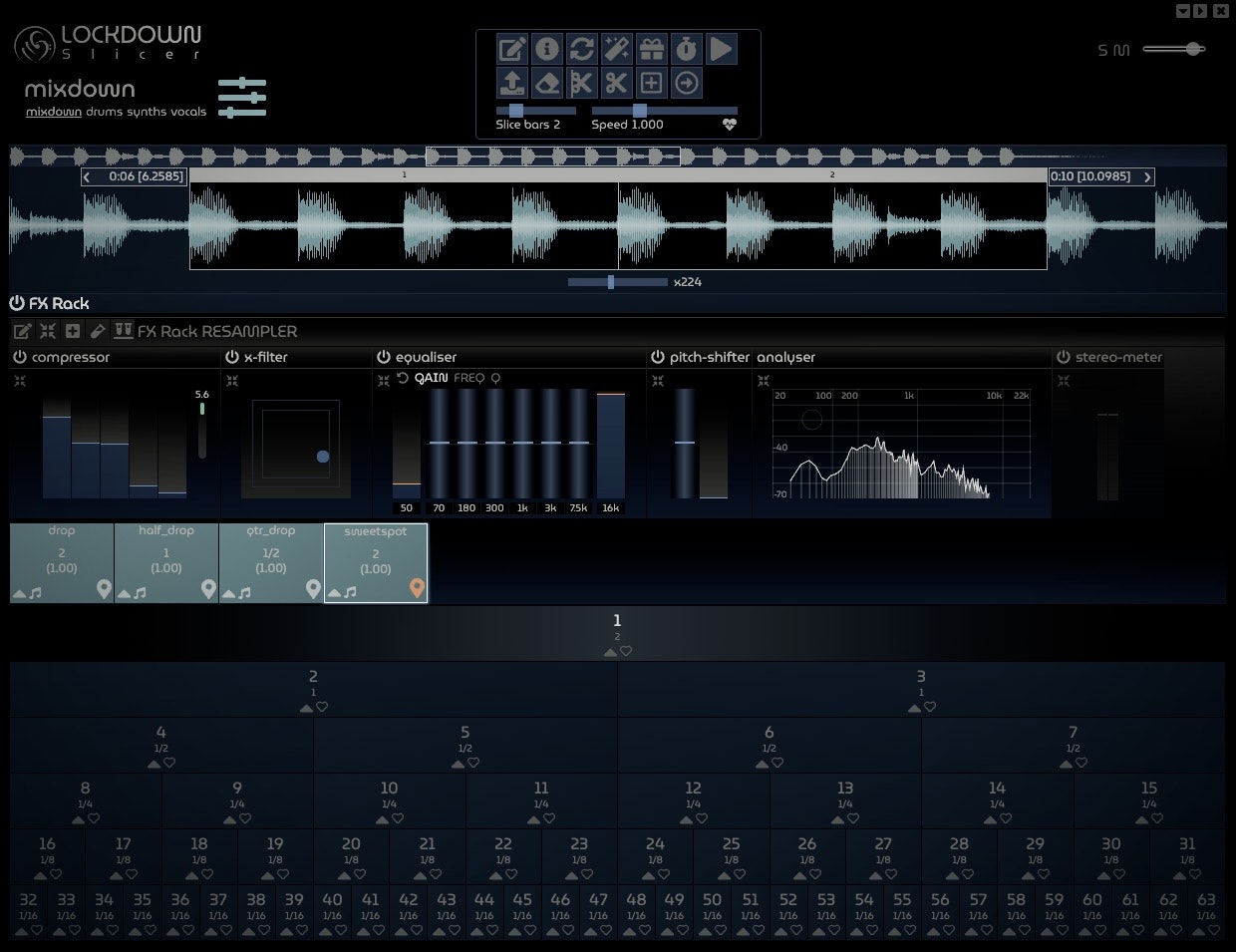Collapse the x-filter panel shrink arrows

(x=232, y=381)
